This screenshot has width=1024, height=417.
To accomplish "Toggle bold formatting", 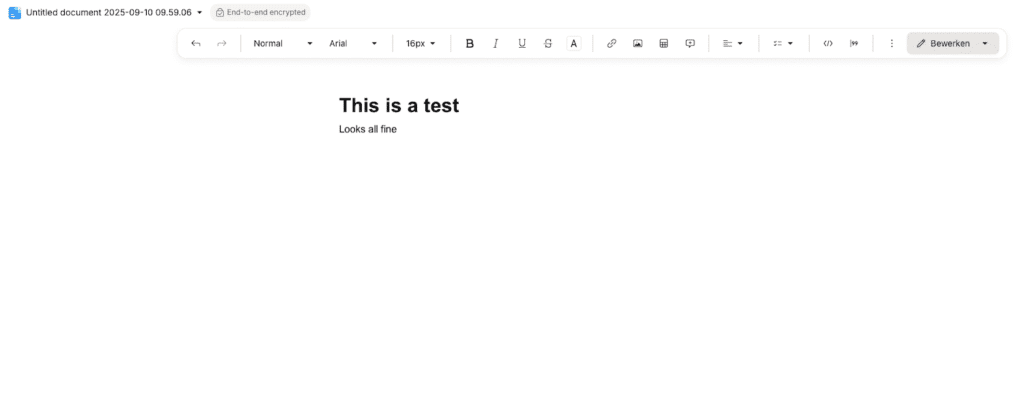I will (x=470, y=44).
